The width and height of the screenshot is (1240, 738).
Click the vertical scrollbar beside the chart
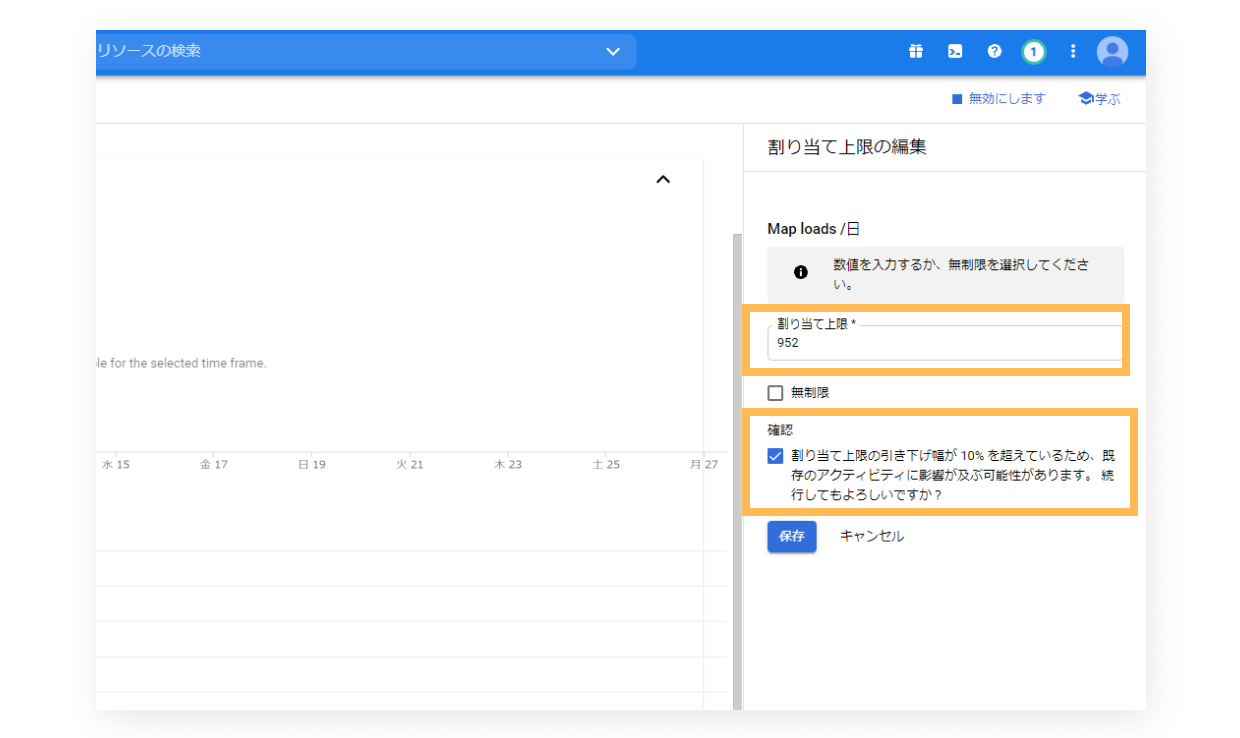coord(737,450)
